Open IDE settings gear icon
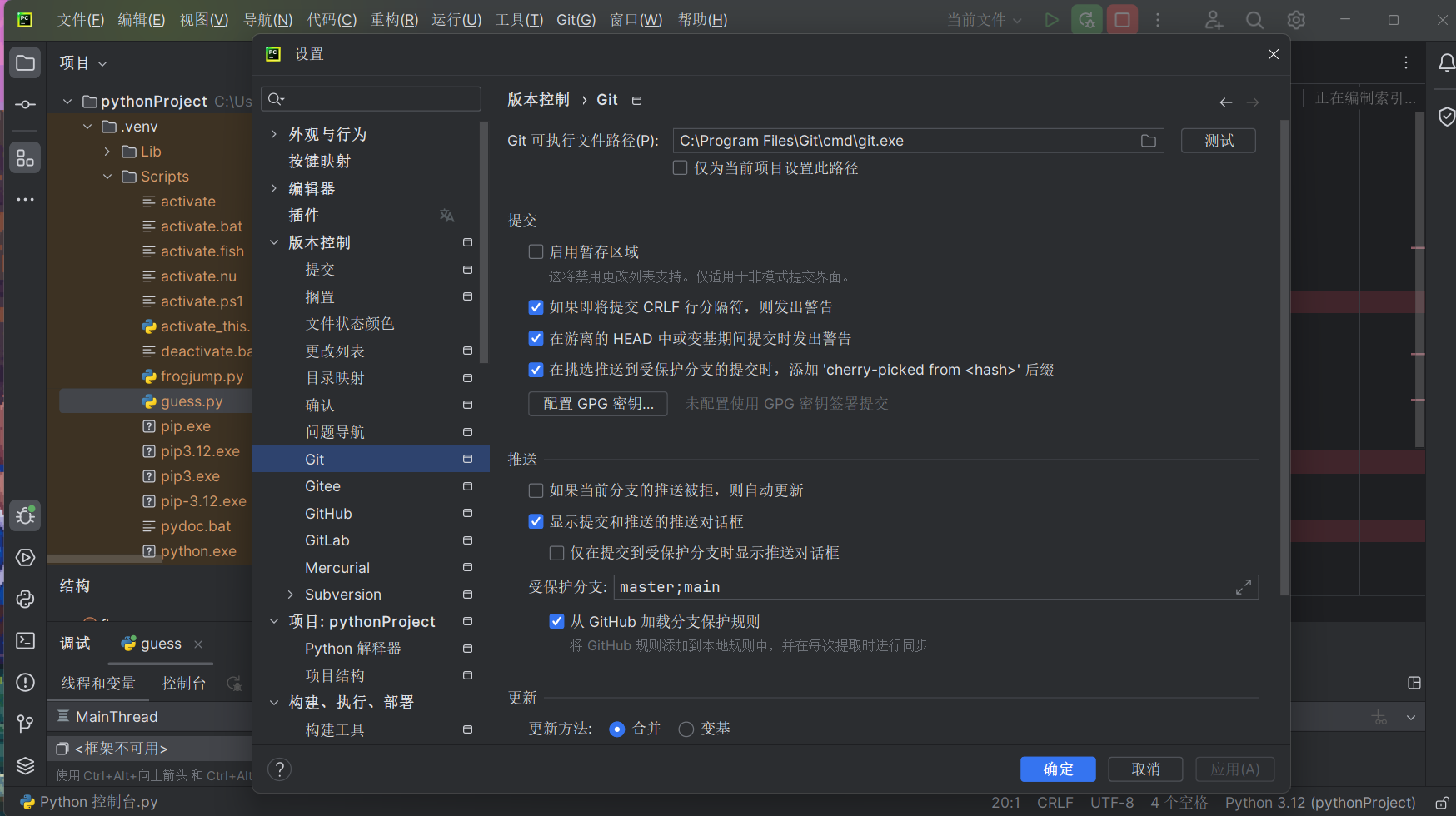The height and width of the screenshot is (816, 1456). 1296,20
